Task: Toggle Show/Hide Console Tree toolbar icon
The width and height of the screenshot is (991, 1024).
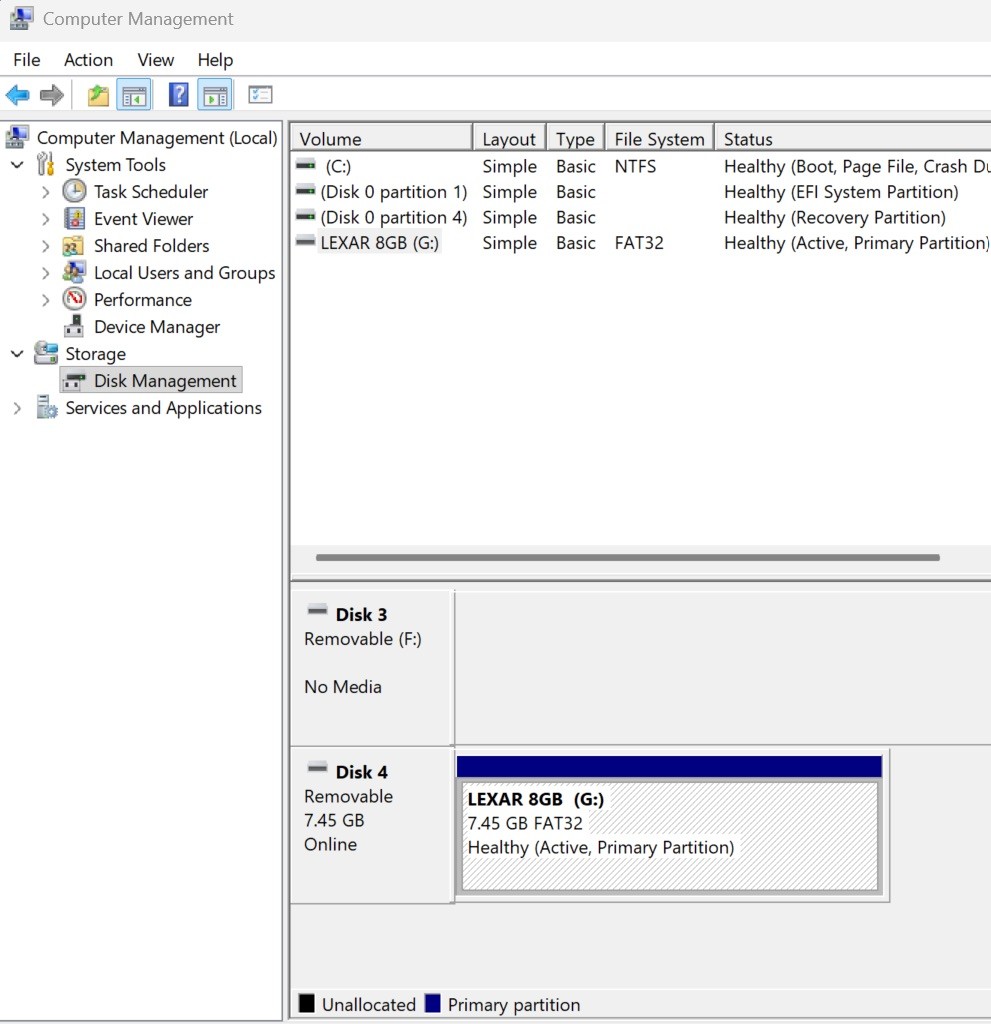Action: tap(134, 95)
